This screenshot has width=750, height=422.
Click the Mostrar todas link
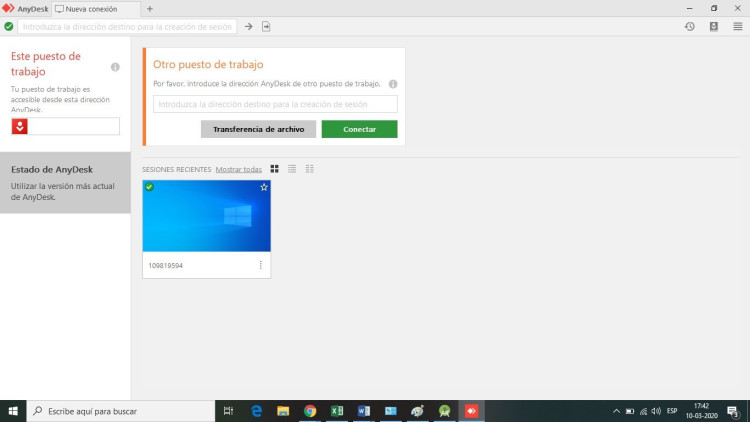tap(239, 169)
